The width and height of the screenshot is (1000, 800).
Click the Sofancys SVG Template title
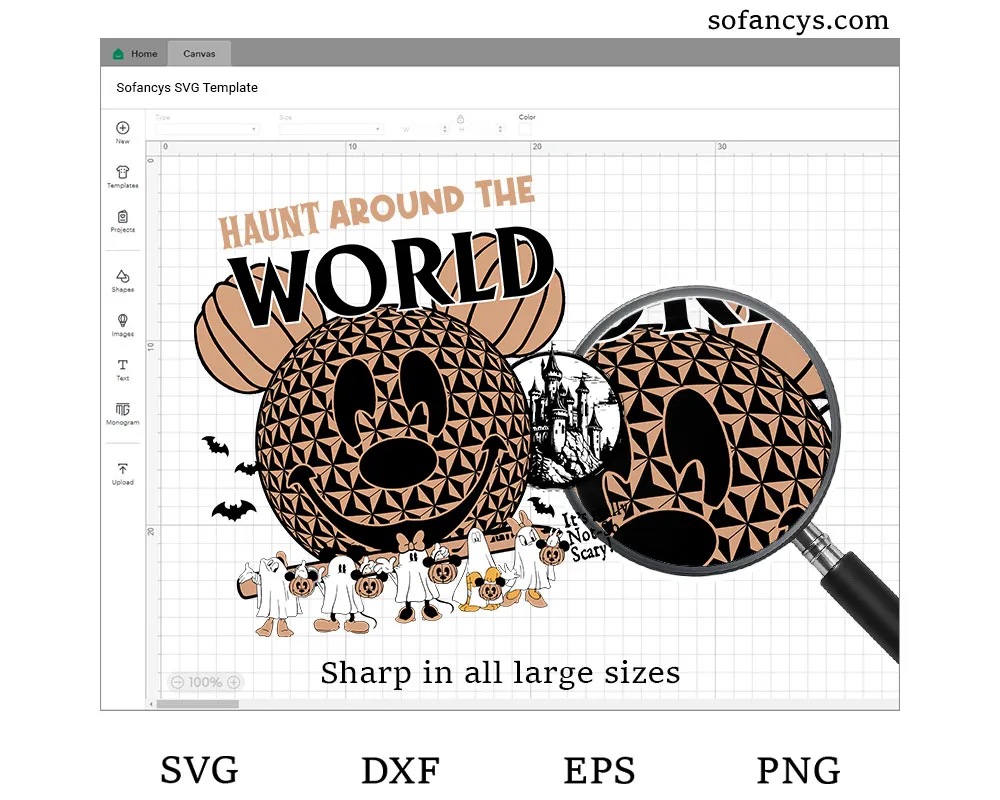[x=187, y=88]
